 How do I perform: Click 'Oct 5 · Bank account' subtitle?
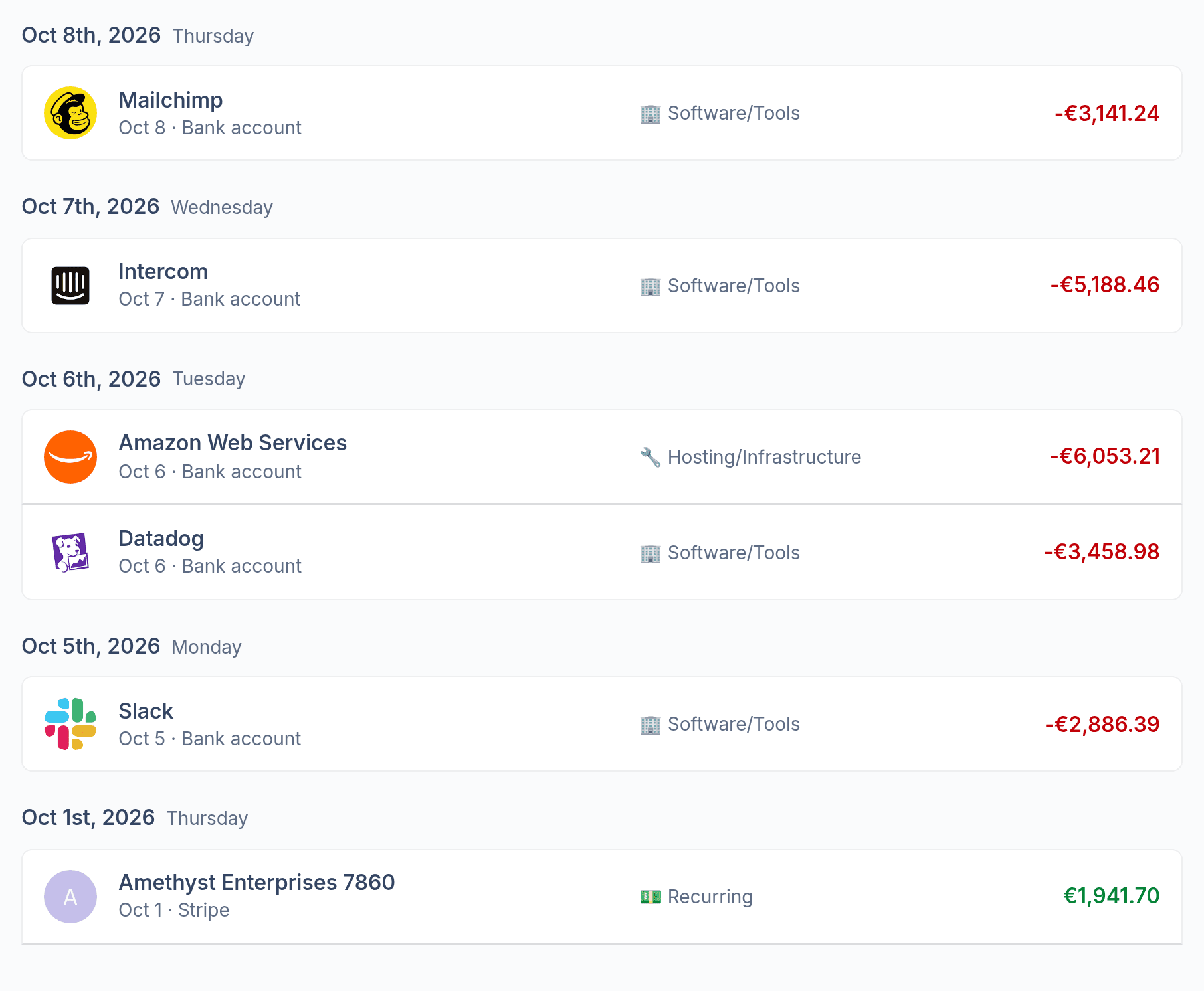[x=210, y=739]
